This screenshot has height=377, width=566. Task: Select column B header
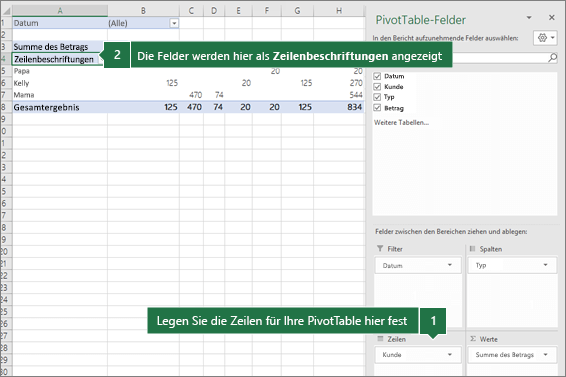(143, 11)
